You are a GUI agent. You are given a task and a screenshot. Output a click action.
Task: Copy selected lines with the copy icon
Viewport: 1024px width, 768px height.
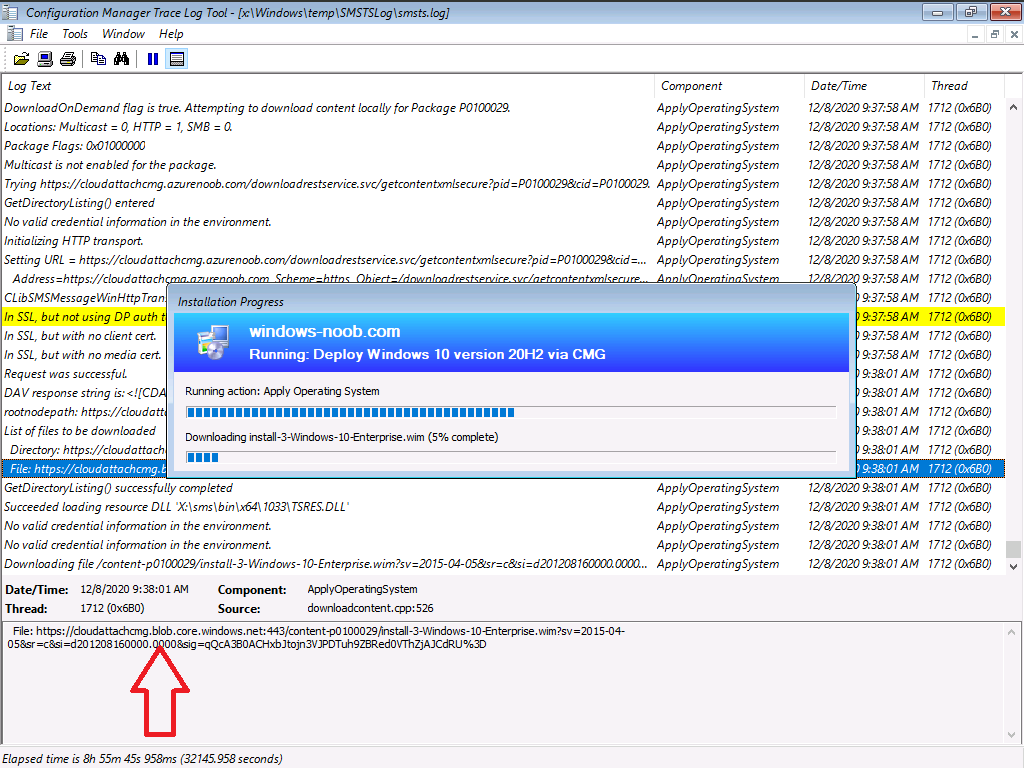(x=98, y=59)
